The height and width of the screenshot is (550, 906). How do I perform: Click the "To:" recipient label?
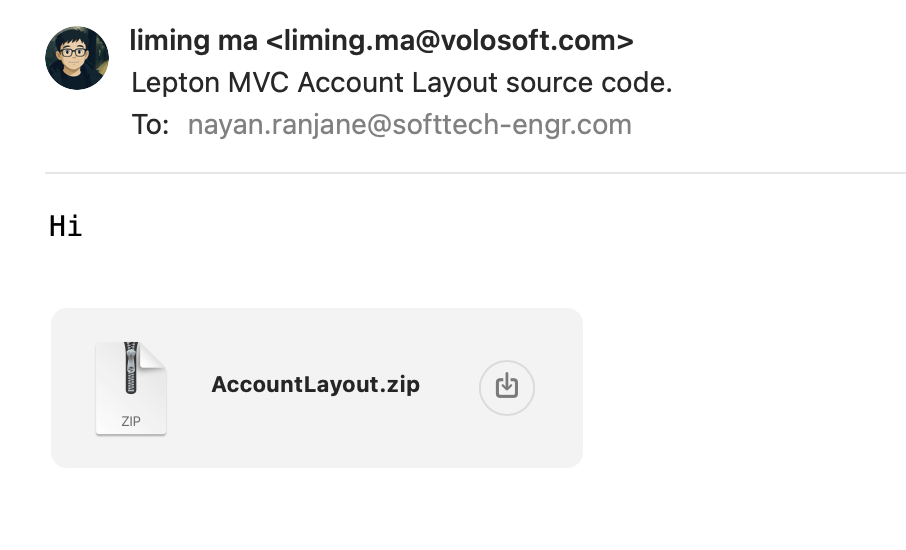click(x=150, y=125)
